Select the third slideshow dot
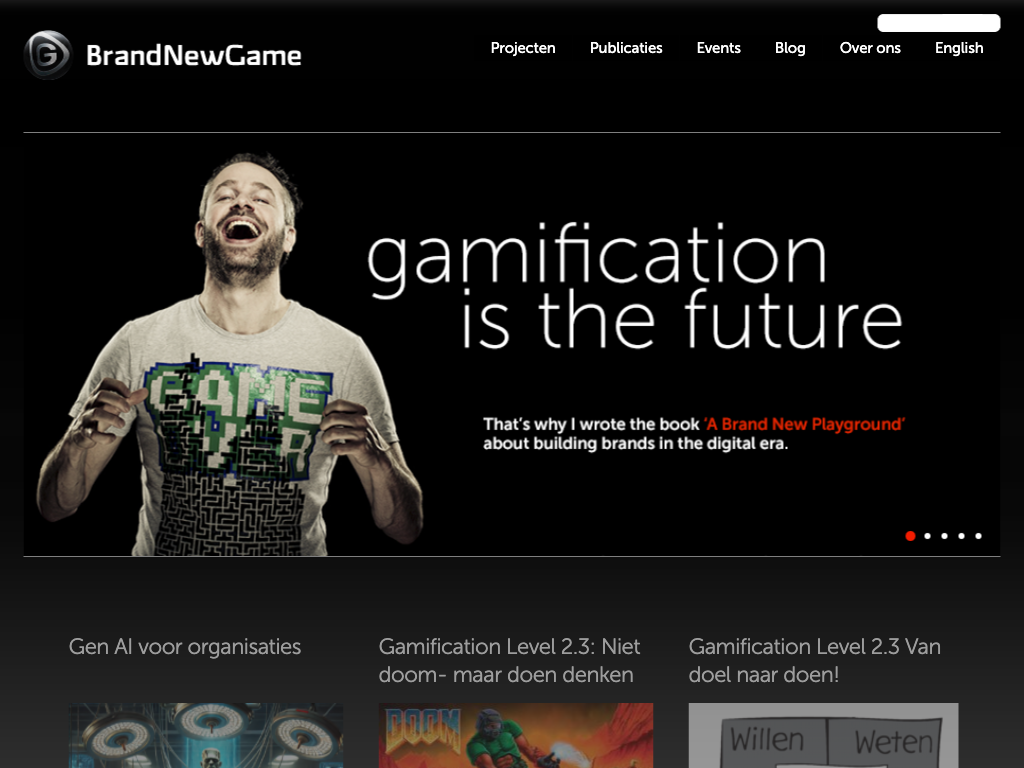The image size is (1024, 768). click(944, 536)
